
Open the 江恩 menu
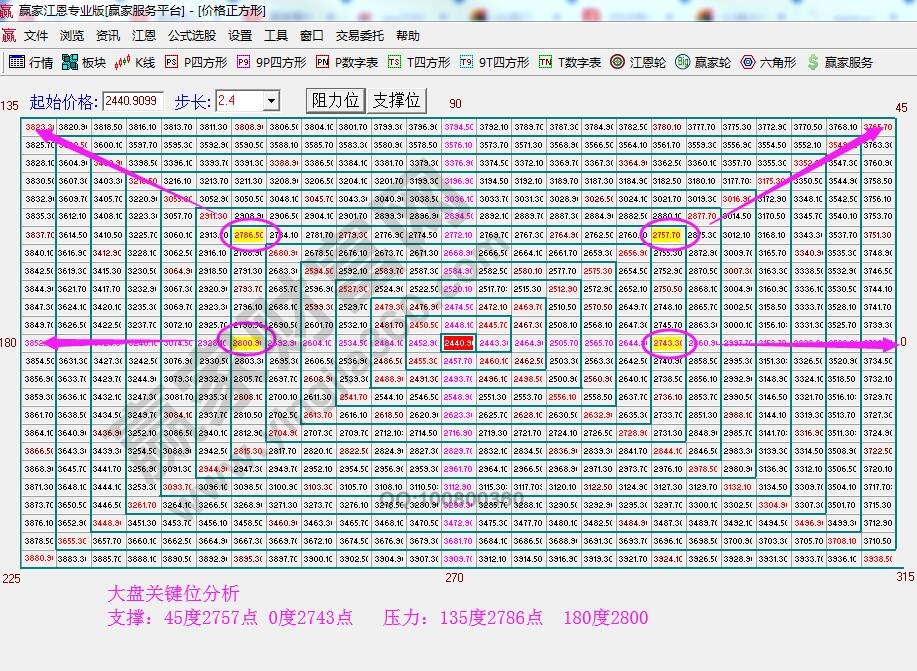click(143, 35)
